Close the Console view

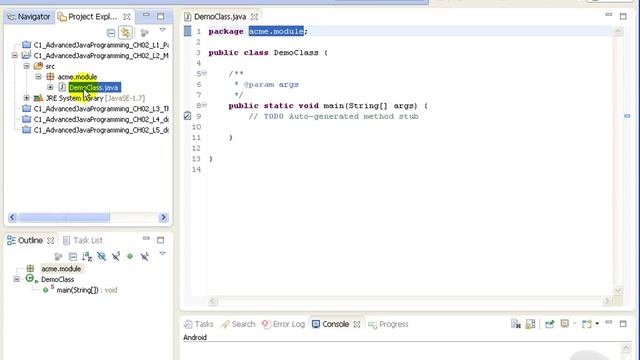(357, 324)
